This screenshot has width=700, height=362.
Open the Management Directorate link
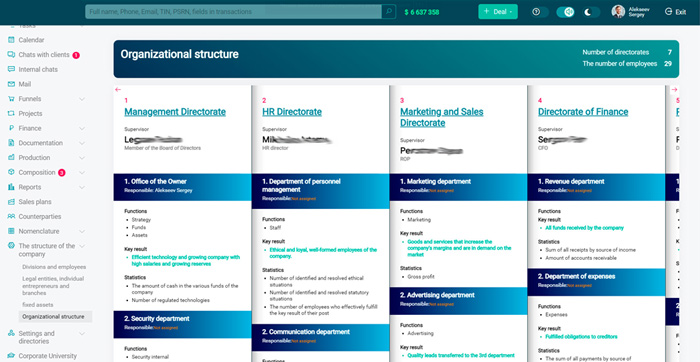point(175,112)
